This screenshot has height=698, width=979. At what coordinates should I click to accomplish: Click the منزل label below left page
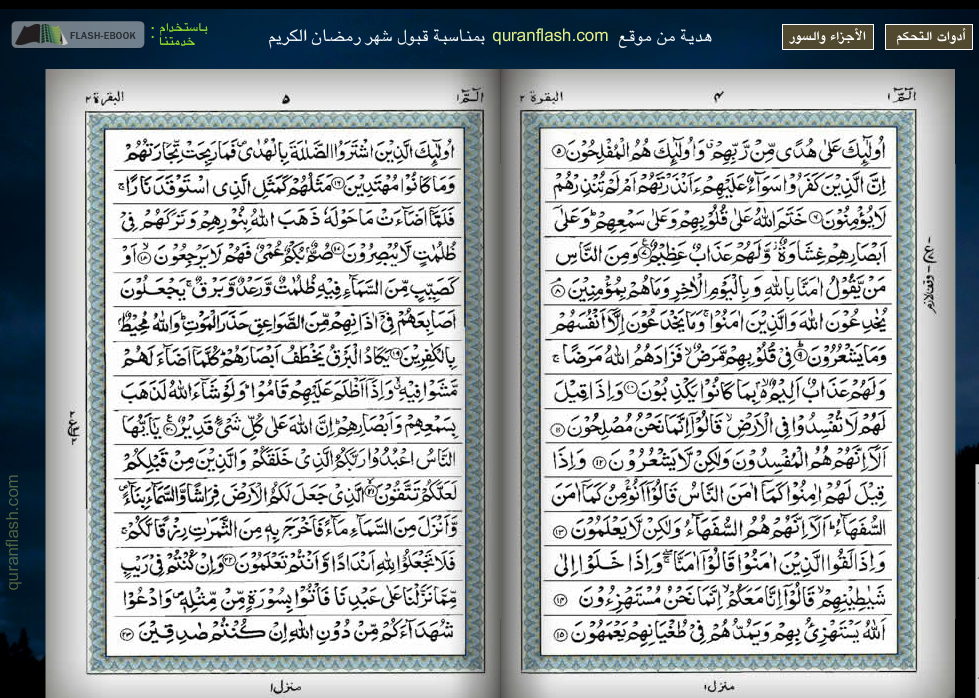tap(285, 686)
